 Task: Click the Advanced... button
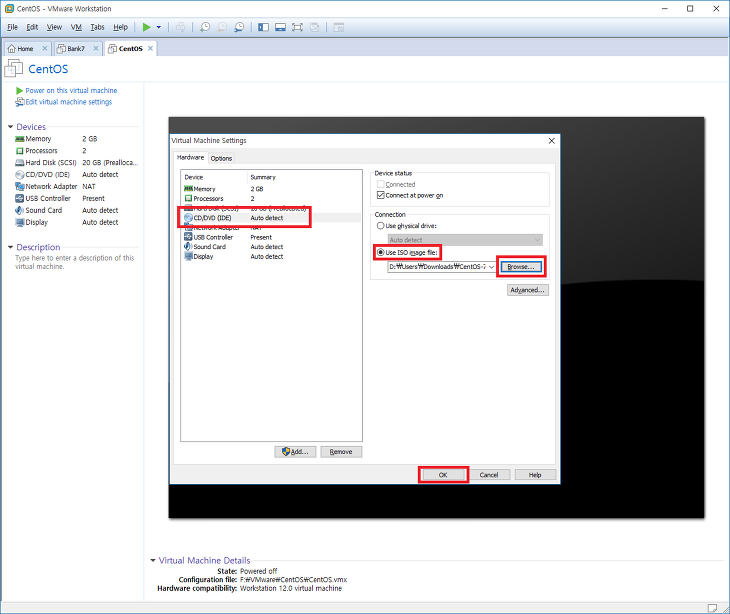[527, 290]
